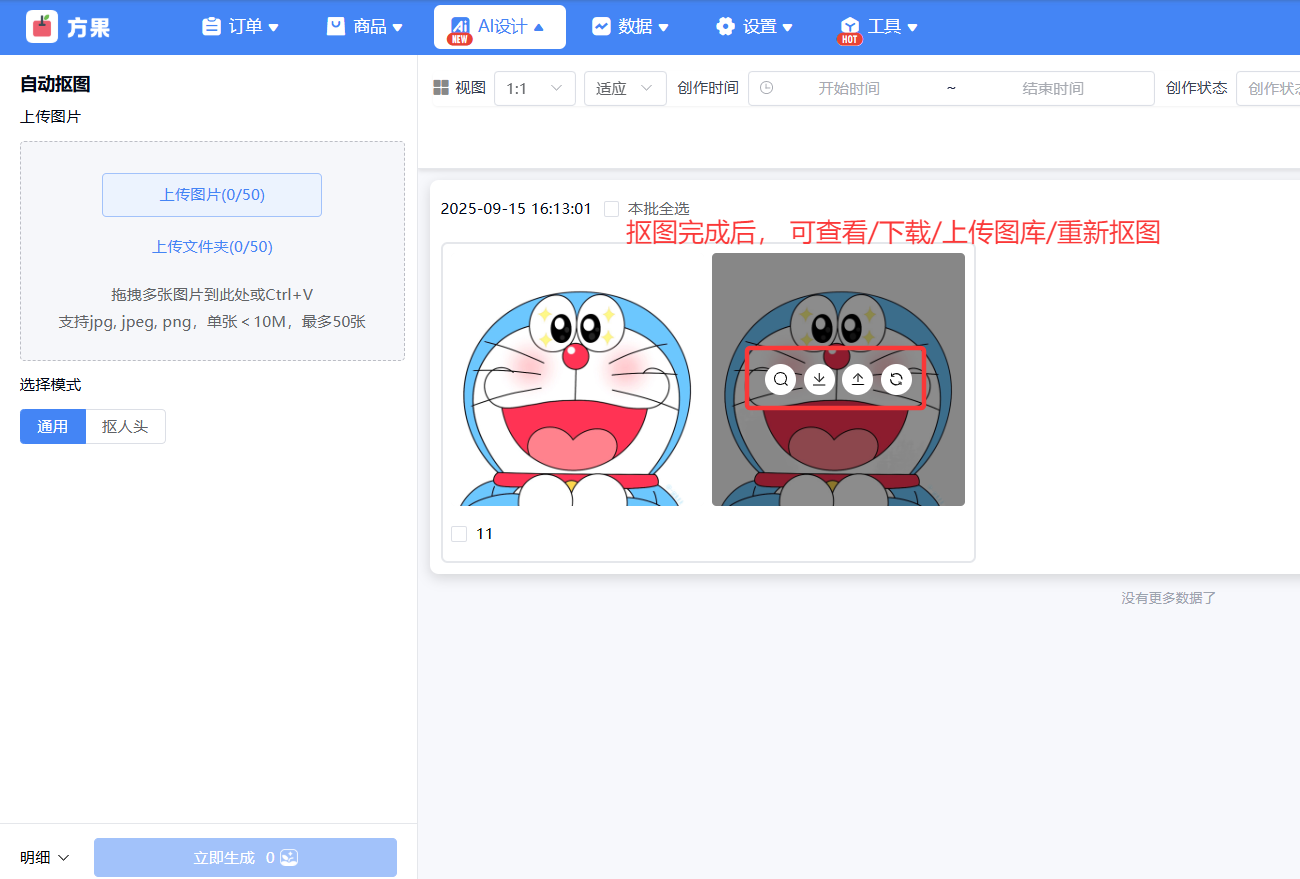Select the 通用 mode
The width and height of the screenshot is (1300, 879).
[x=53, y=426]
